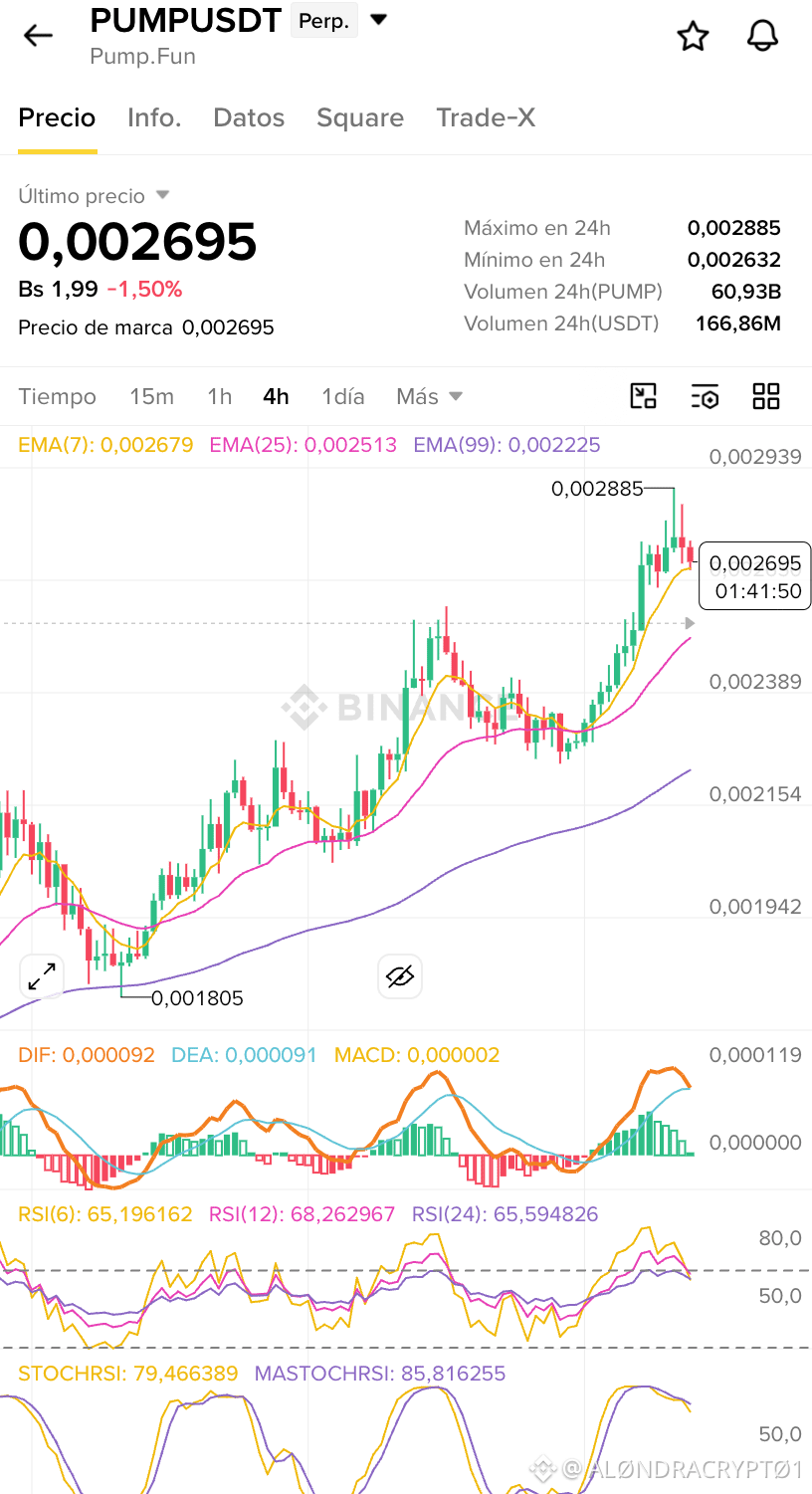The height and width of the screenshot is (1494, 812).
Task: Click the Pump.Fun subtitle
Action: pyautogui.click(x=142, y=57)
